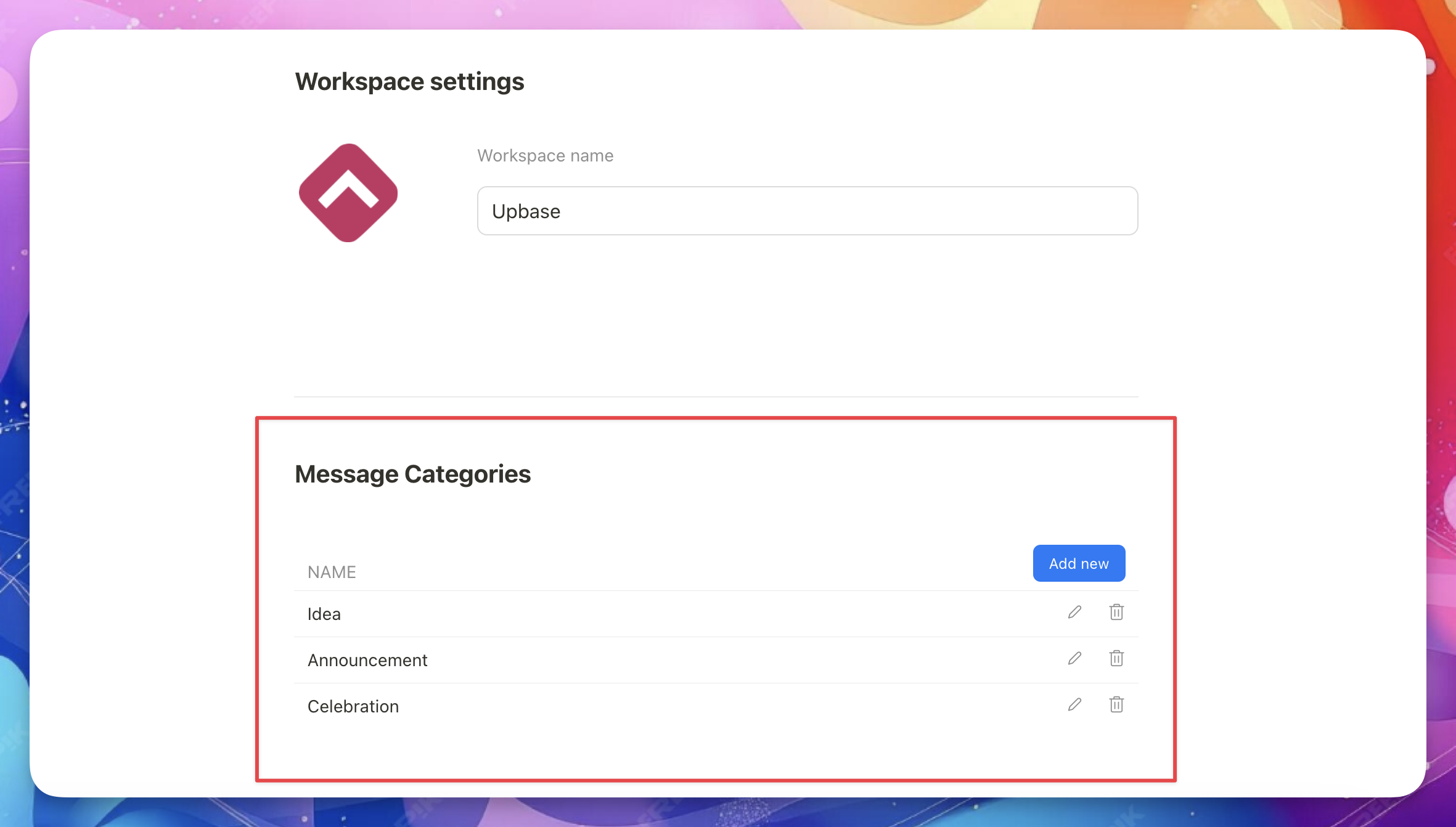Rename Celebration using its pencil icon
Screen dimensions: 1456x827
click(x=1074, y=705)
